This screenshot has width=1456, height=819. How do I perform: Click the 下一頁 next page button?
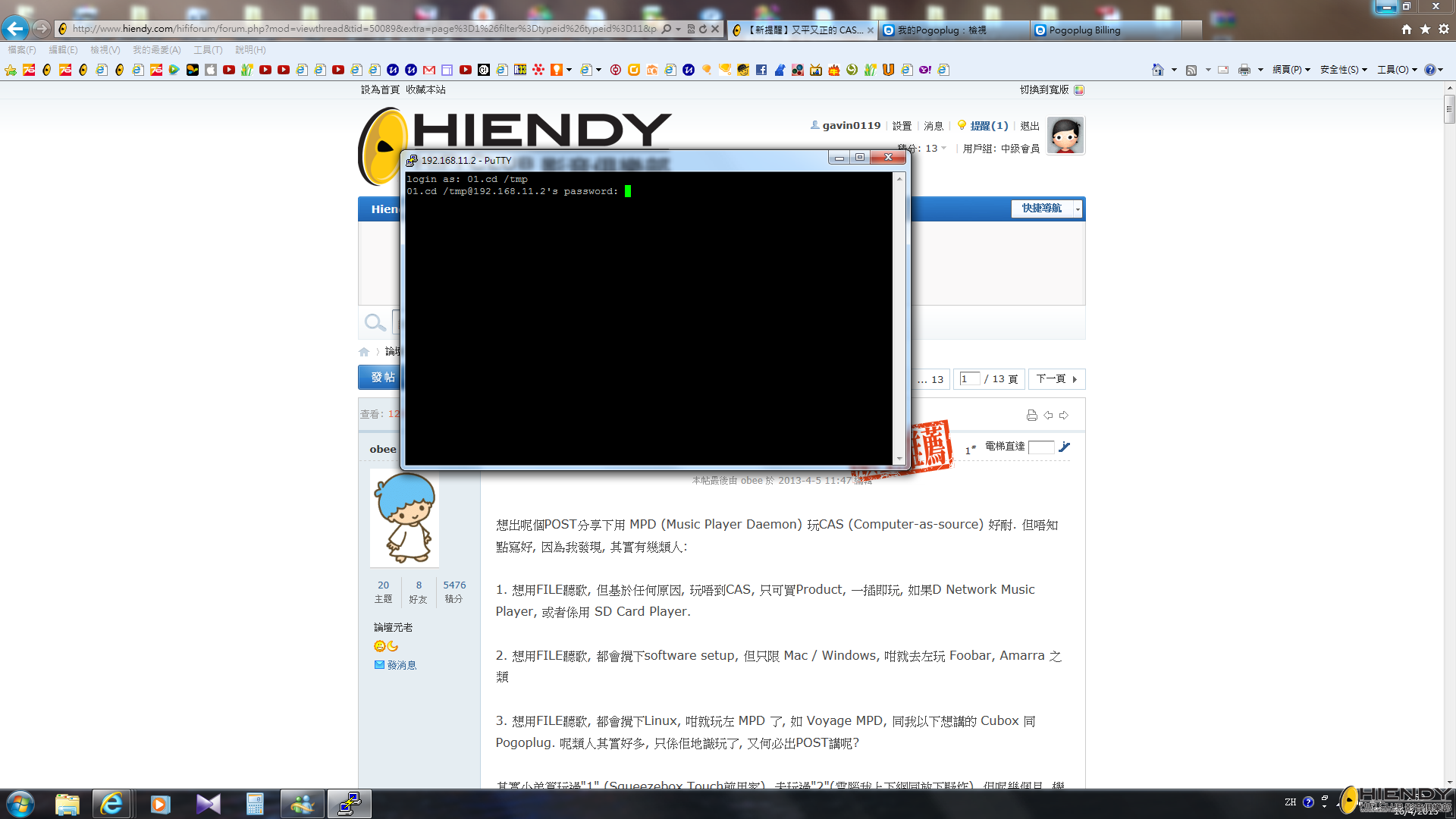point(1056,378)
